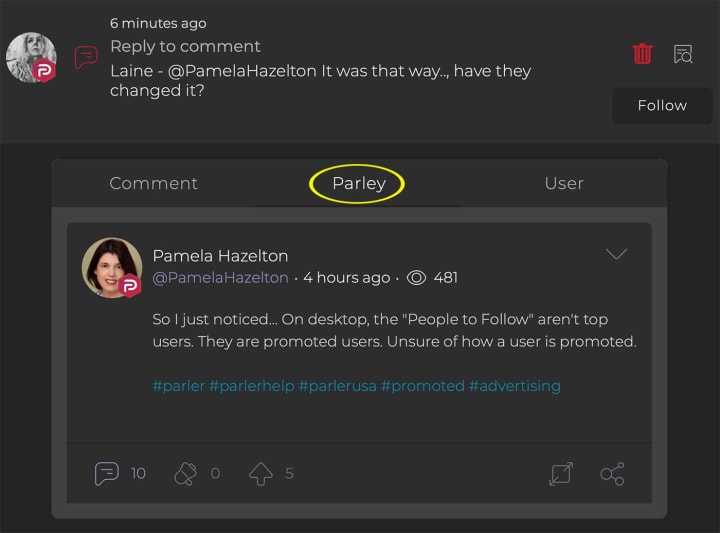
Task: Open the #parlerhelp hashtag link
Action: 251,386
